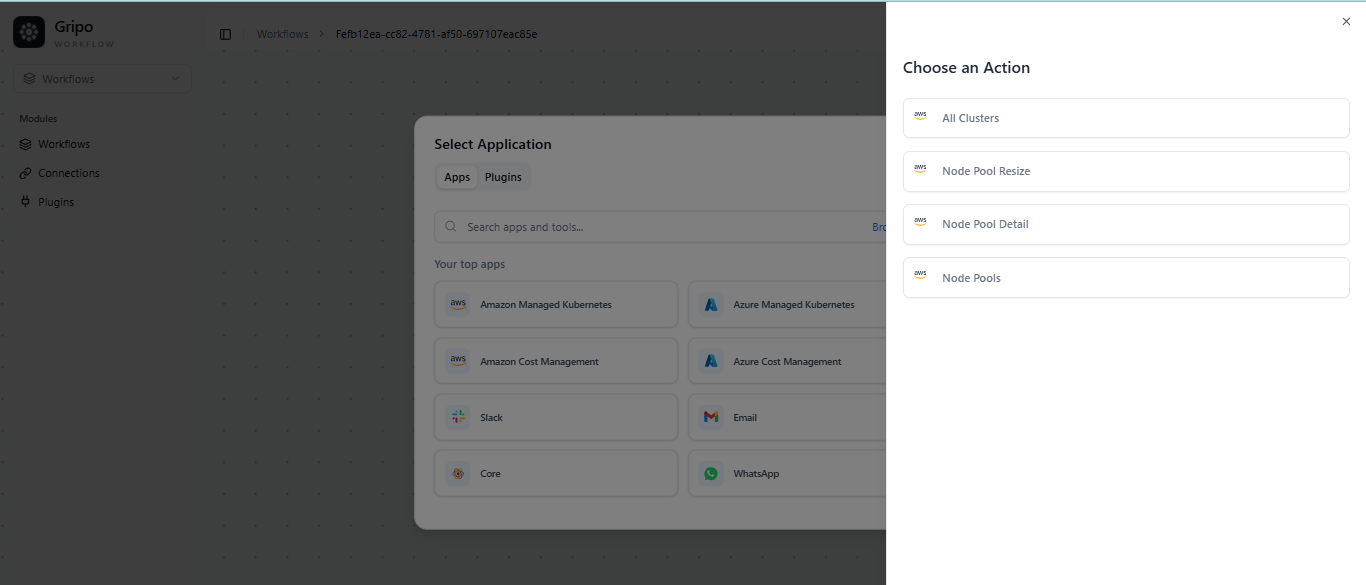This screenshot has height=585, width=1366.
Task: Choose the Node Pools action
Action: [x=1125, y=278]
